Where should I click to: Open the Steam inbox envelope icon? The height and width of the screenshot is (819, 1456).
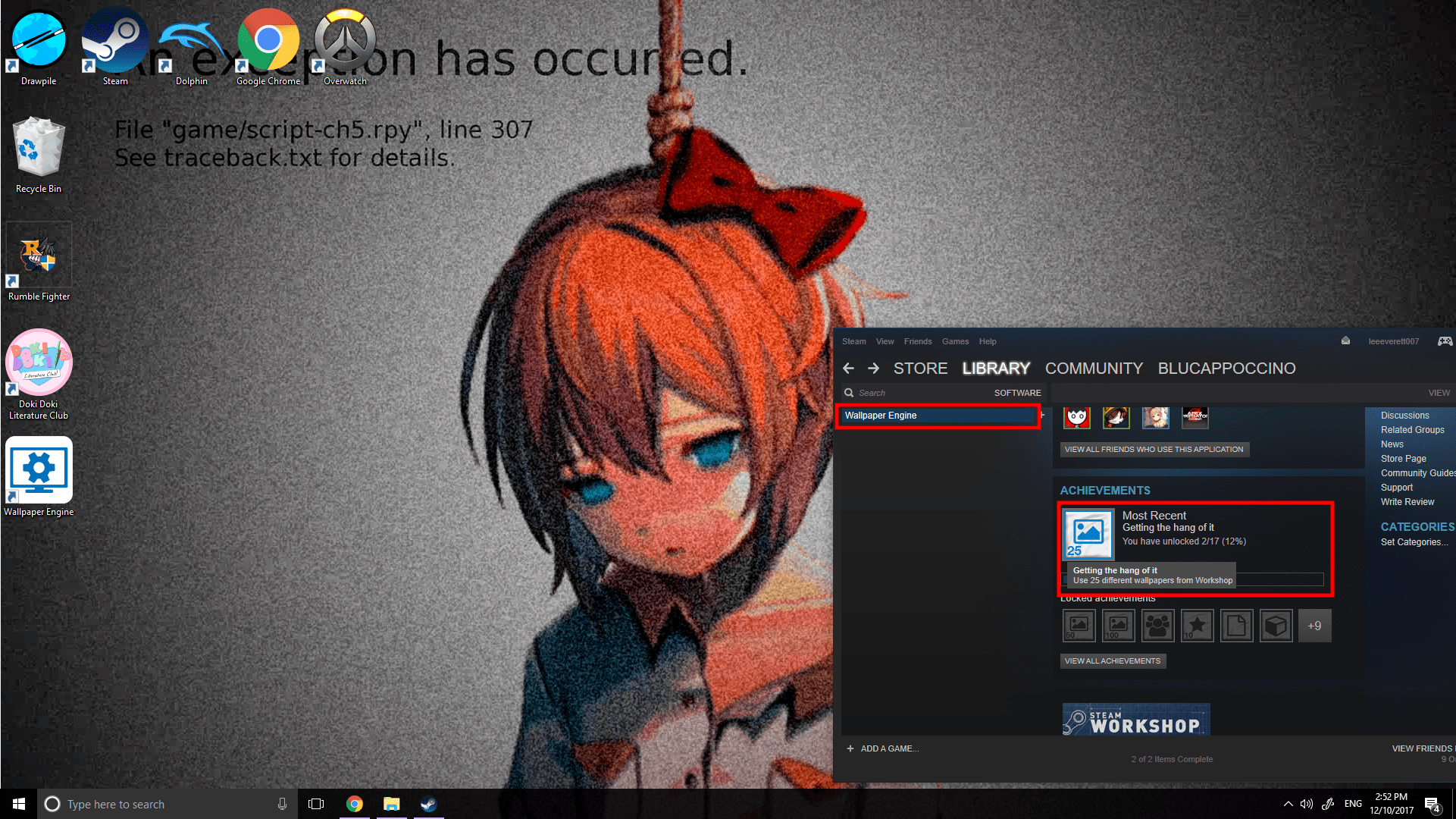1345,341
